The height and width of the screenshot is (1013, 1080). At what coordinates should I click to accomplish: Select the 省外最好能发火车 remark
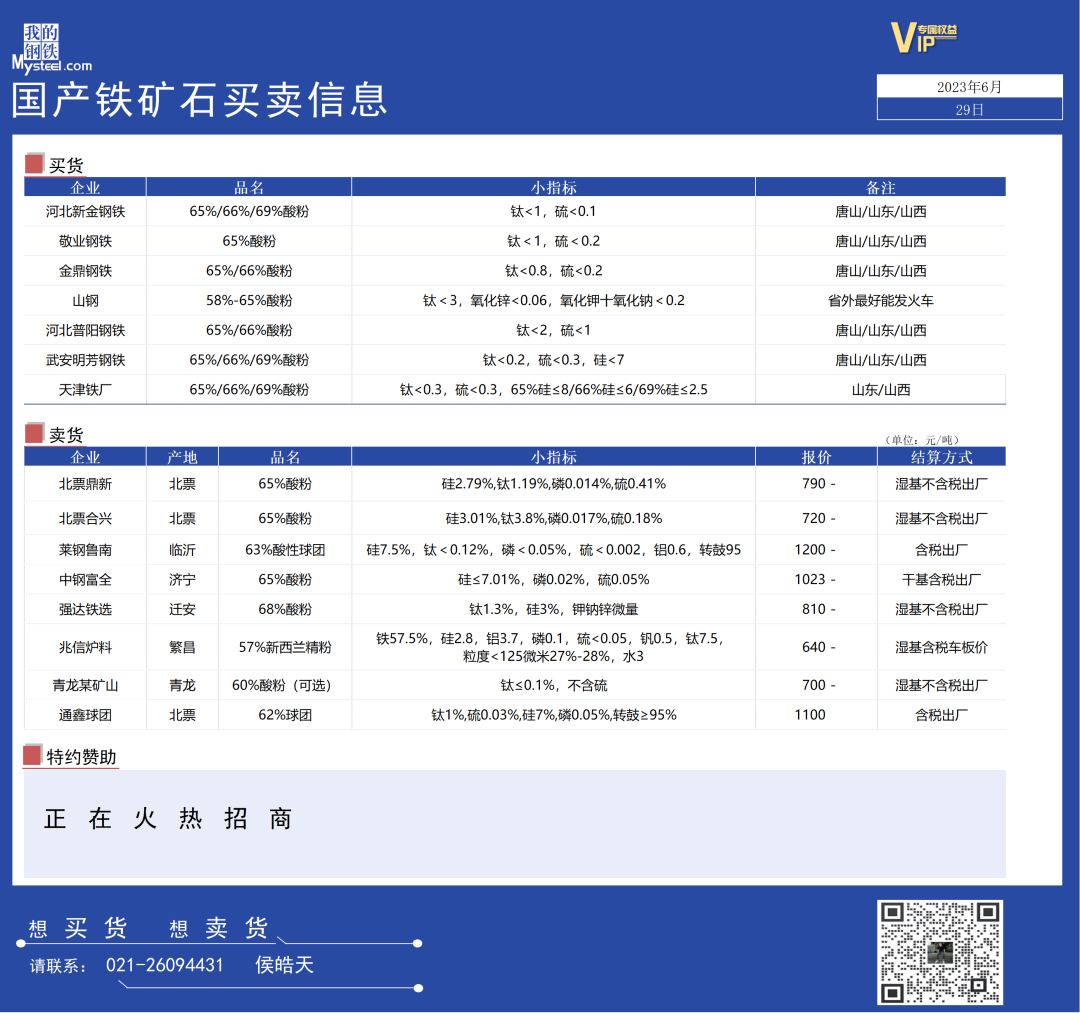880,300
